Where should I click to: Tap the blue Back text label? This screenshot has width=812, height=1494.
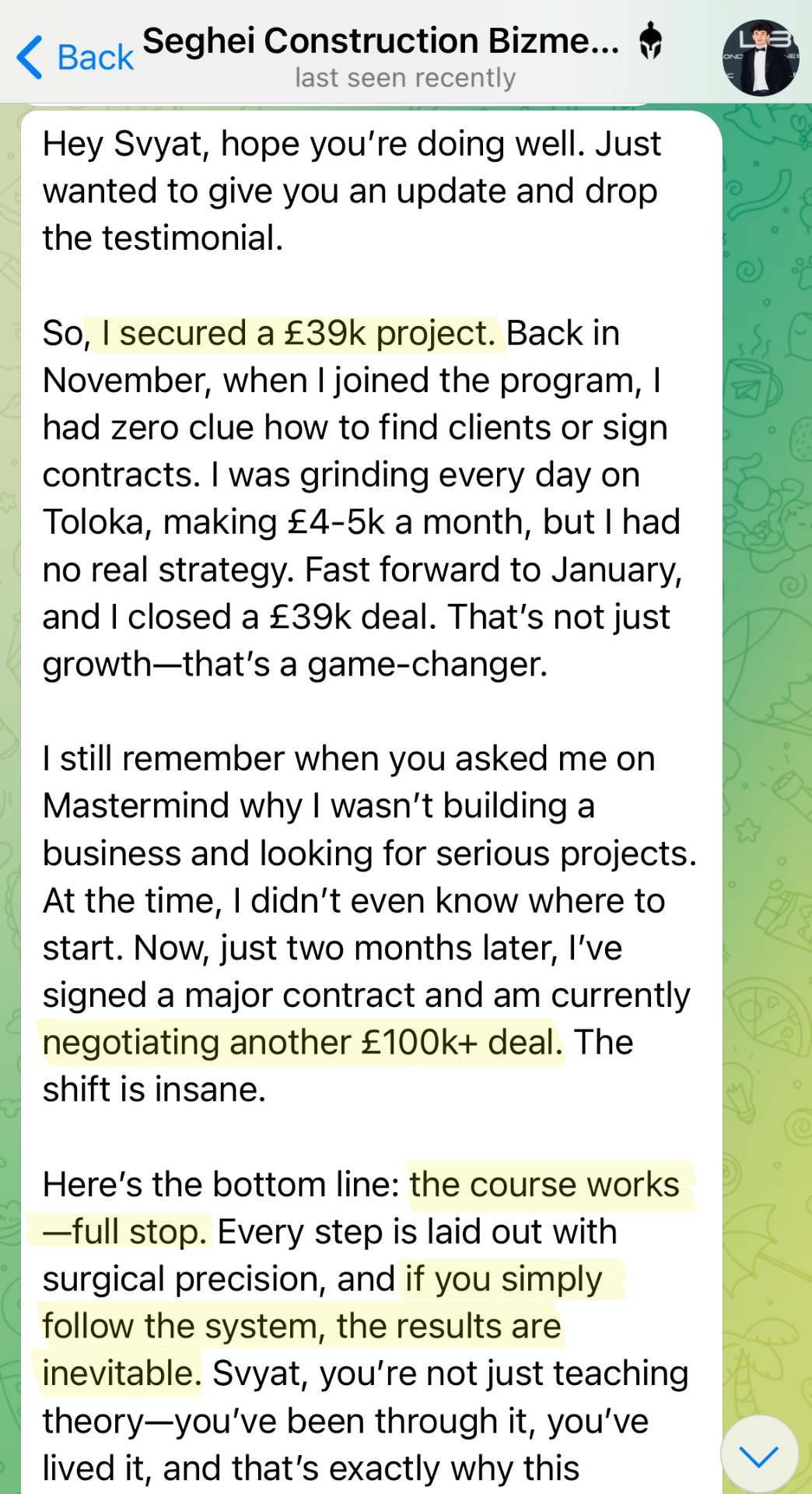[96, 58]
